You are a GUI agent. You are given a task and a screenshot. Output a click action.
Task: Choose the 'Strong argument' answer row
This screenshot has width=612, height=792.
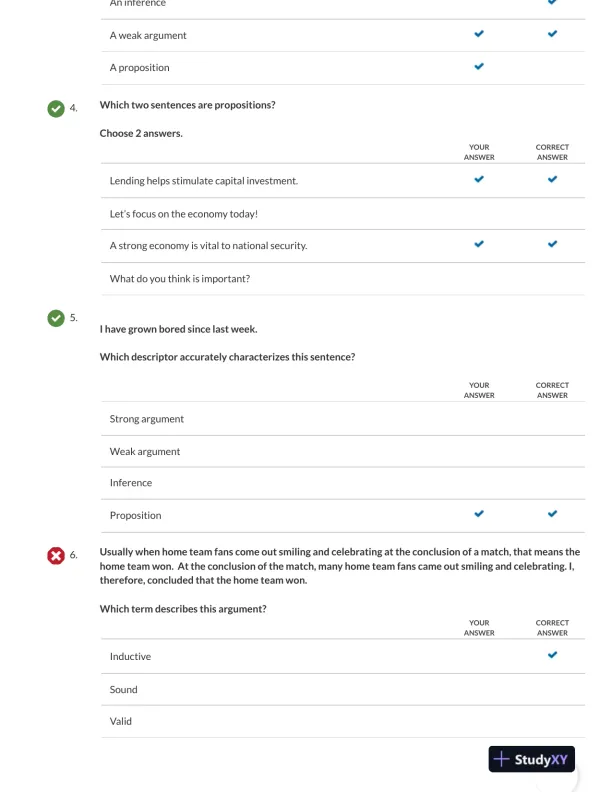(x=147, y=419)
